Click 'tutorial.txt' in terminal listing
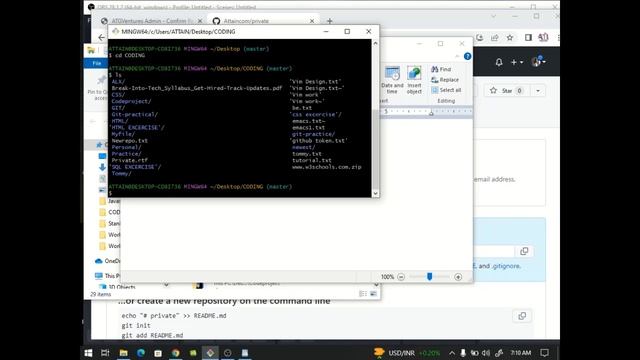Screen dimensions: 640x360 click(x=311, y=160)
